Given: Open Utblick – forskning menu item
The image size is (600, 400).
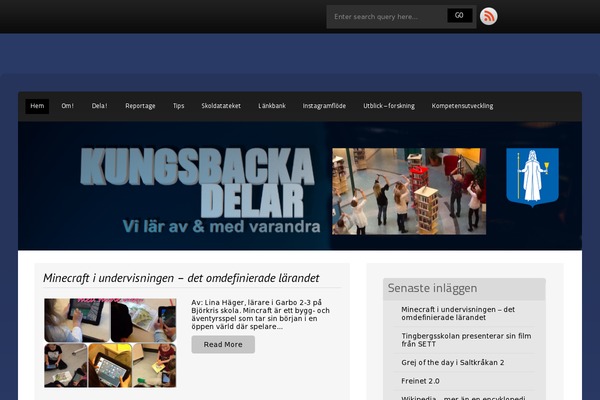Looking at the screenshot, I should coord(389,106).
